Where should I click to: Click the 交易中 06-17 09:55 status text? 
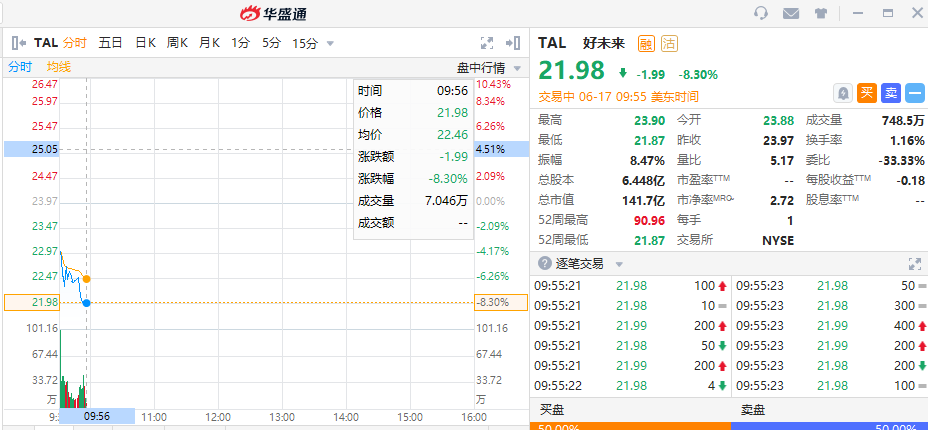618,96
